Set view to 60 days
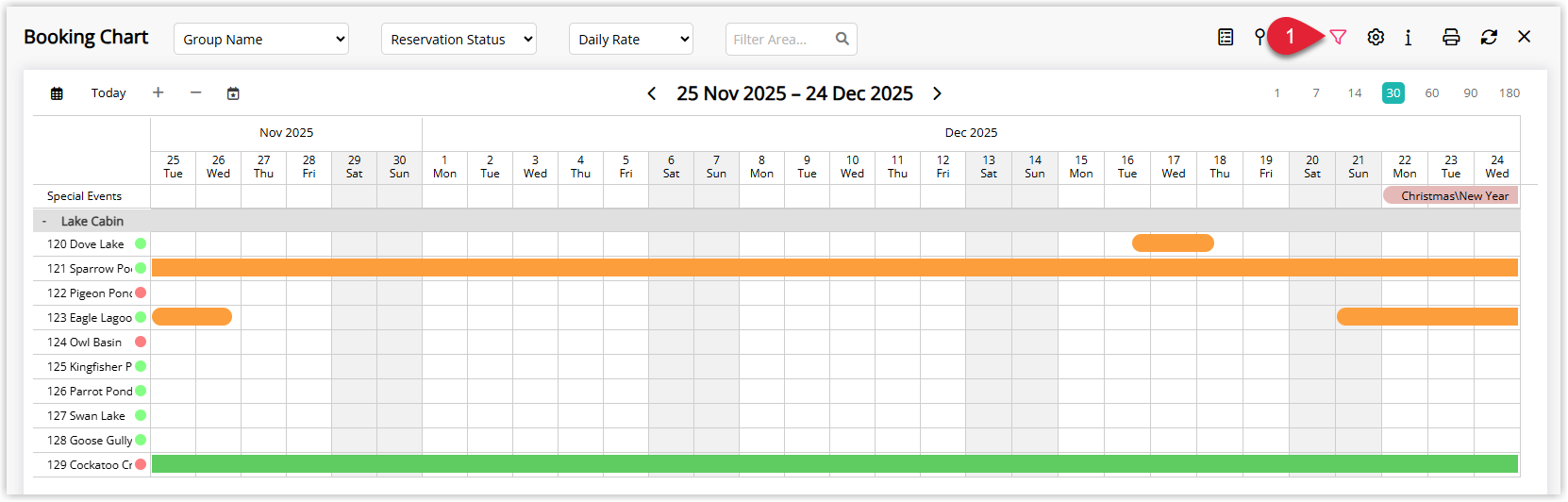Viewport: 1568px width, 502px height. pyautogui.click(x=1432, y=92)
